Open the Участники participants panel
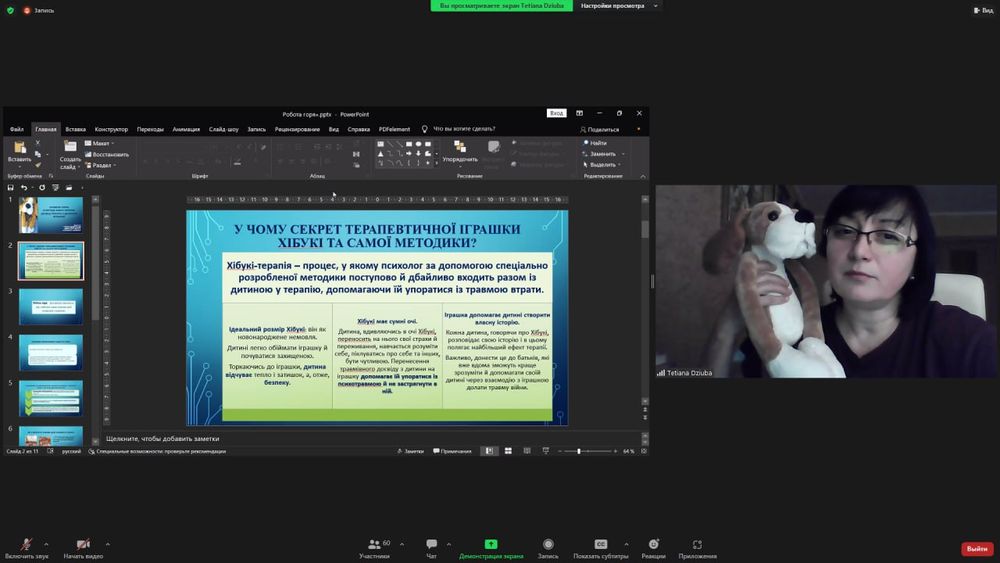 coord(373,544)
